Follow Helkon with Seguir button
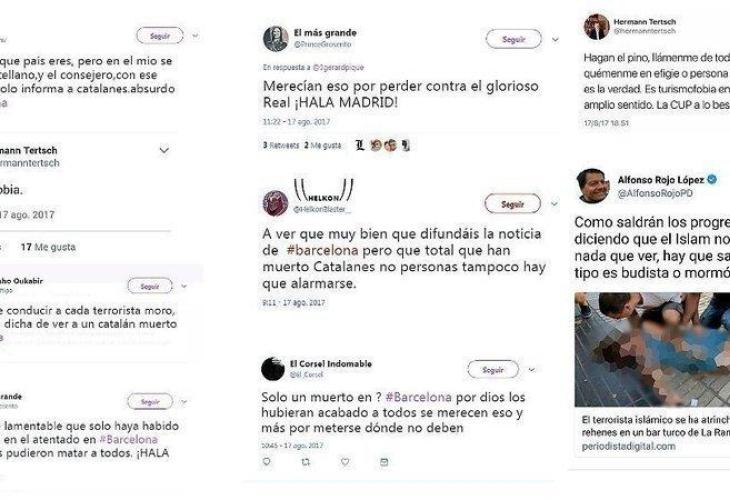The height and width of the screenshot is (500, 730). [x=513, y=203]
